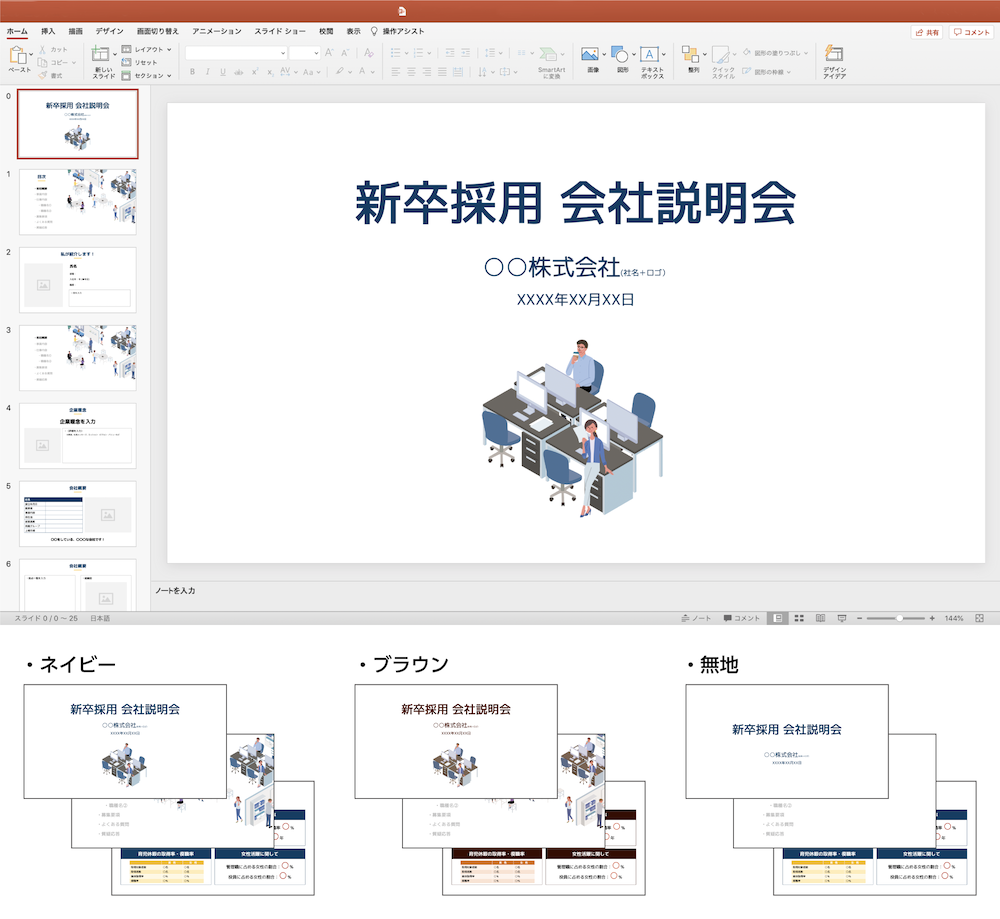This screenshot has height=919, width=1000.
Task: Click the paste (ペースト) clipboard icon
Action: pyautogui.click(x=18, y=56)
